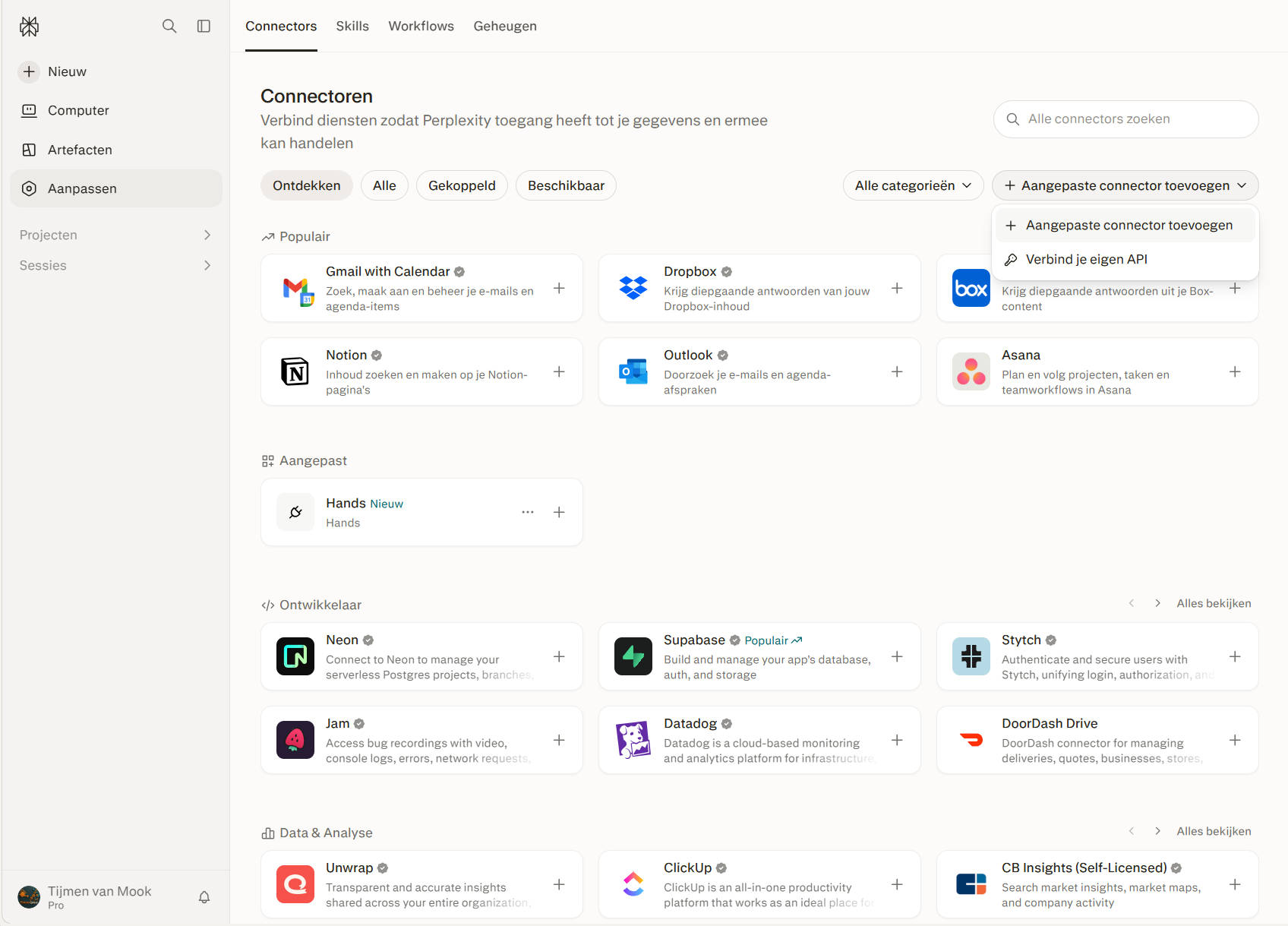Collapse the sidebar with the panel icon

click(x=204, y=26)
